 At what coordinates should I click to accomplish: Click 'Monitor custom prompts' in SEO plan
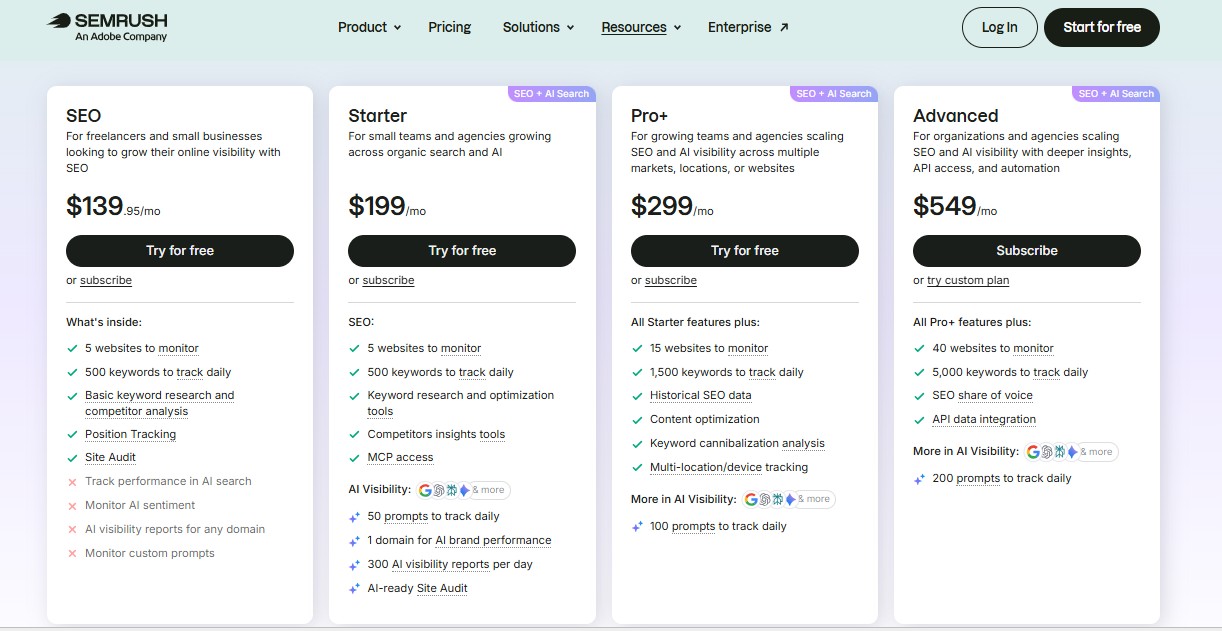pyautogui.click(x=150, y=553)
